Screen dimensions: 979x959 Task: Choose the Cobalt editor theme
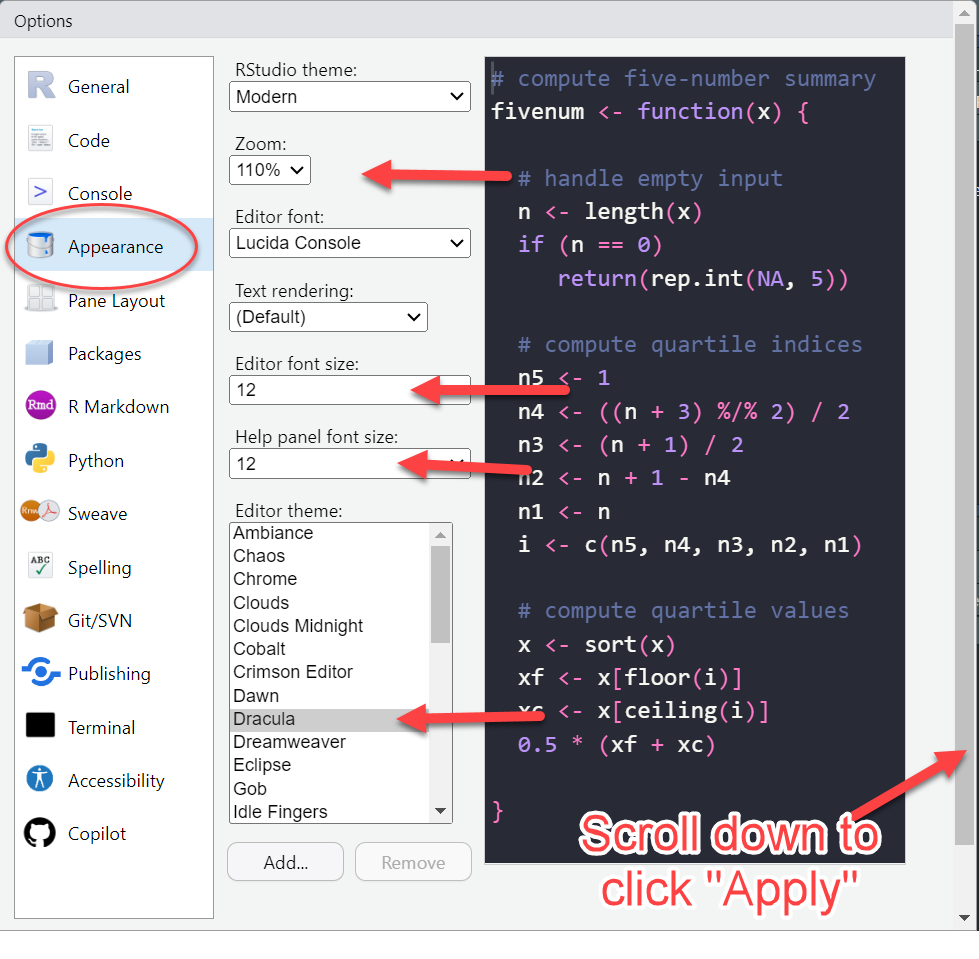(x=260, y=649)
